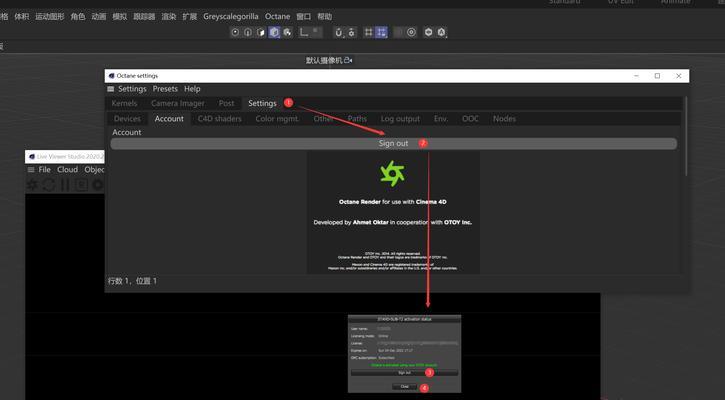Click the highlighted blue cube icon in the top toolbar
Viewport: 725px width, 400px height.
[274, 32]
